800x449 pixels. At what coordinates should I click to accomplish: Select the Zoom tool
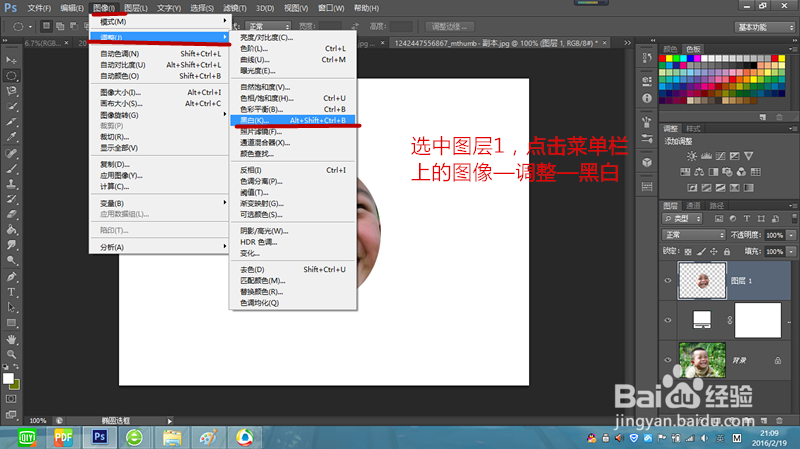tap(11, 354)
